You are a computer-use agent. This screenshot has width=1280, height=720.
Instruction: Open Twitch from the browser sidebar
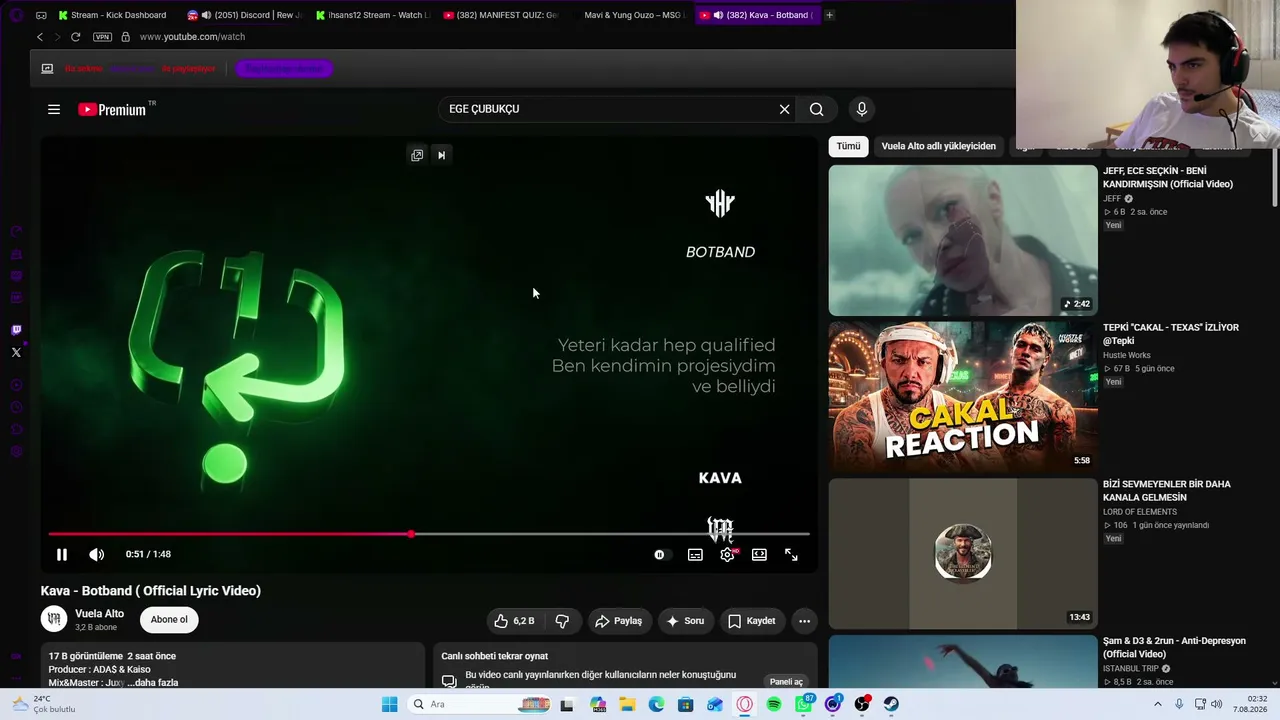(16, 330)
